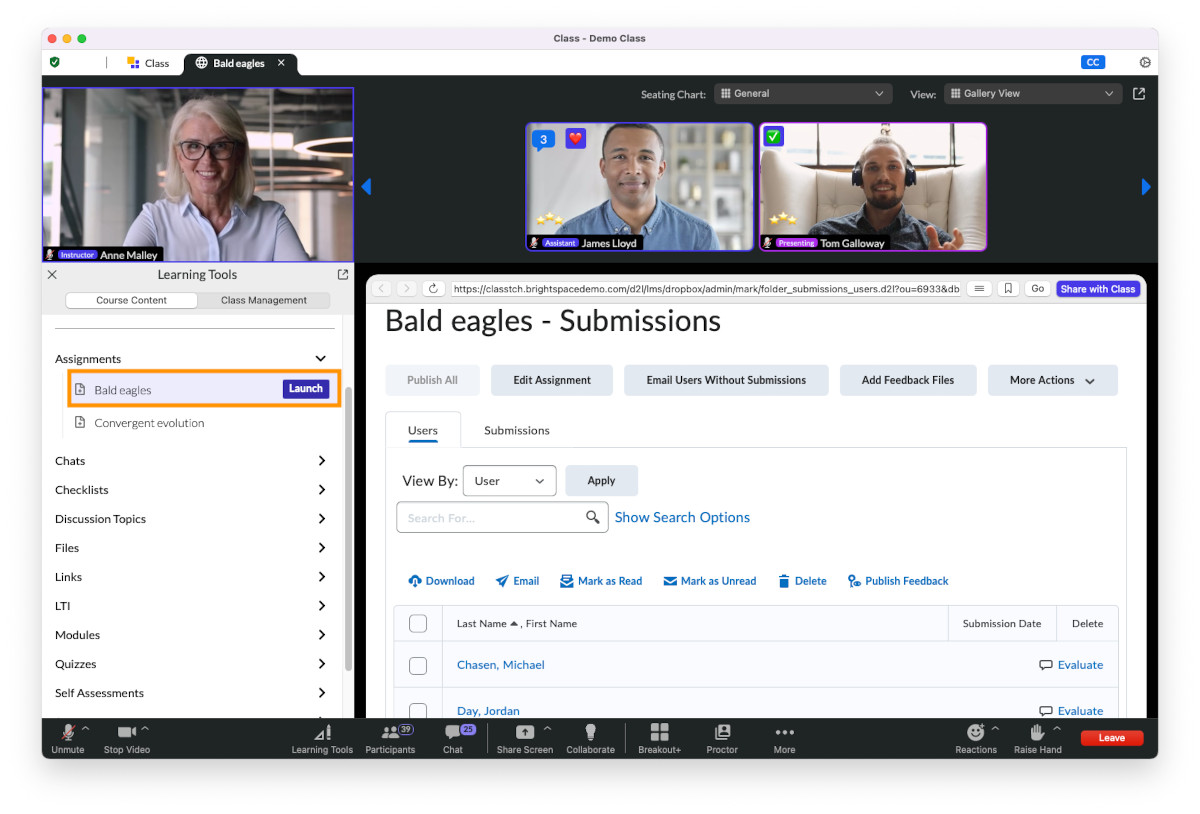This screenshot has height=814, width=1200.
Task: Toggle closed captions CC button
Action: [x=1092, y=62]
